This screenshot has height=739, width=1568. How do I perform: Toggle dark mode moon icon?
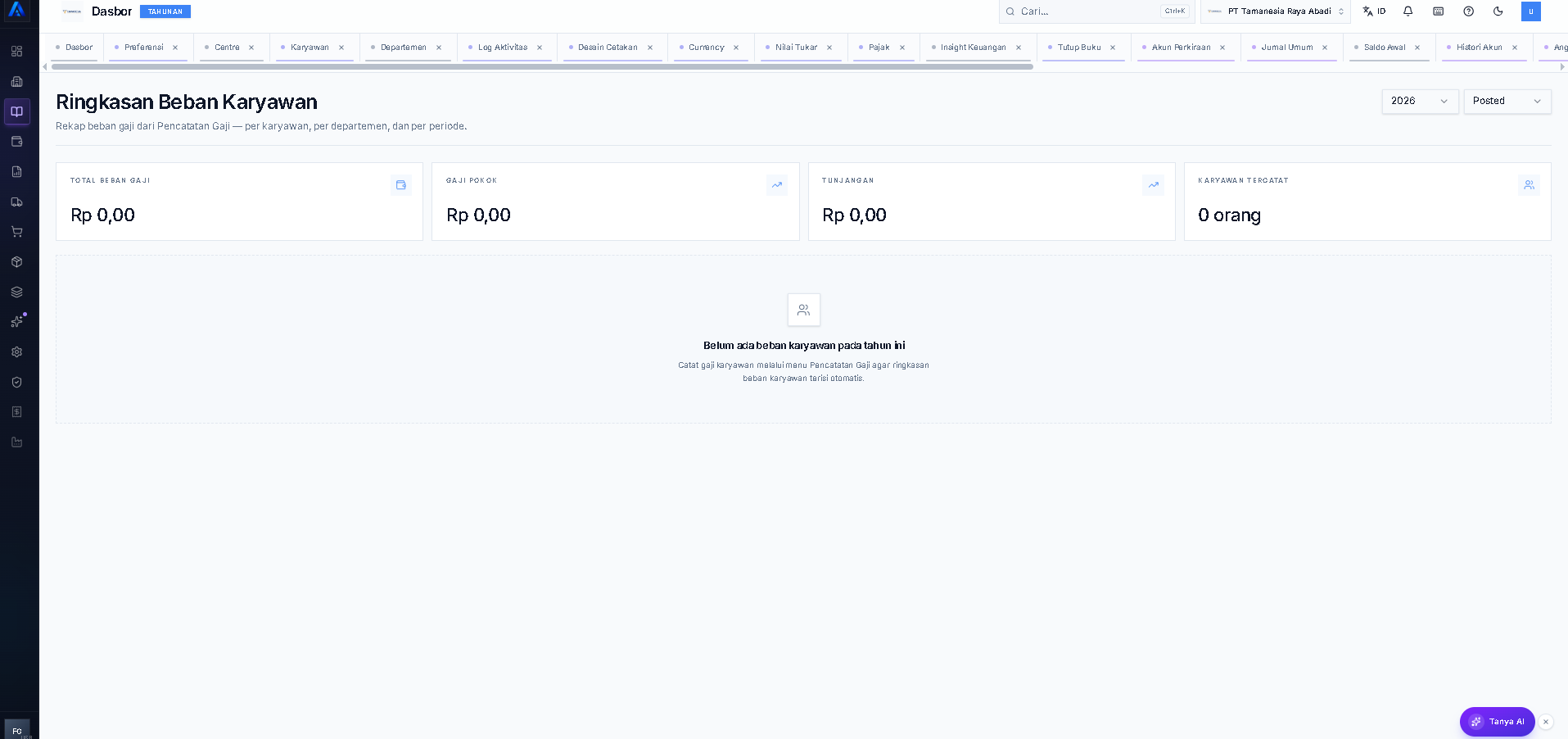pos(1498,11)
